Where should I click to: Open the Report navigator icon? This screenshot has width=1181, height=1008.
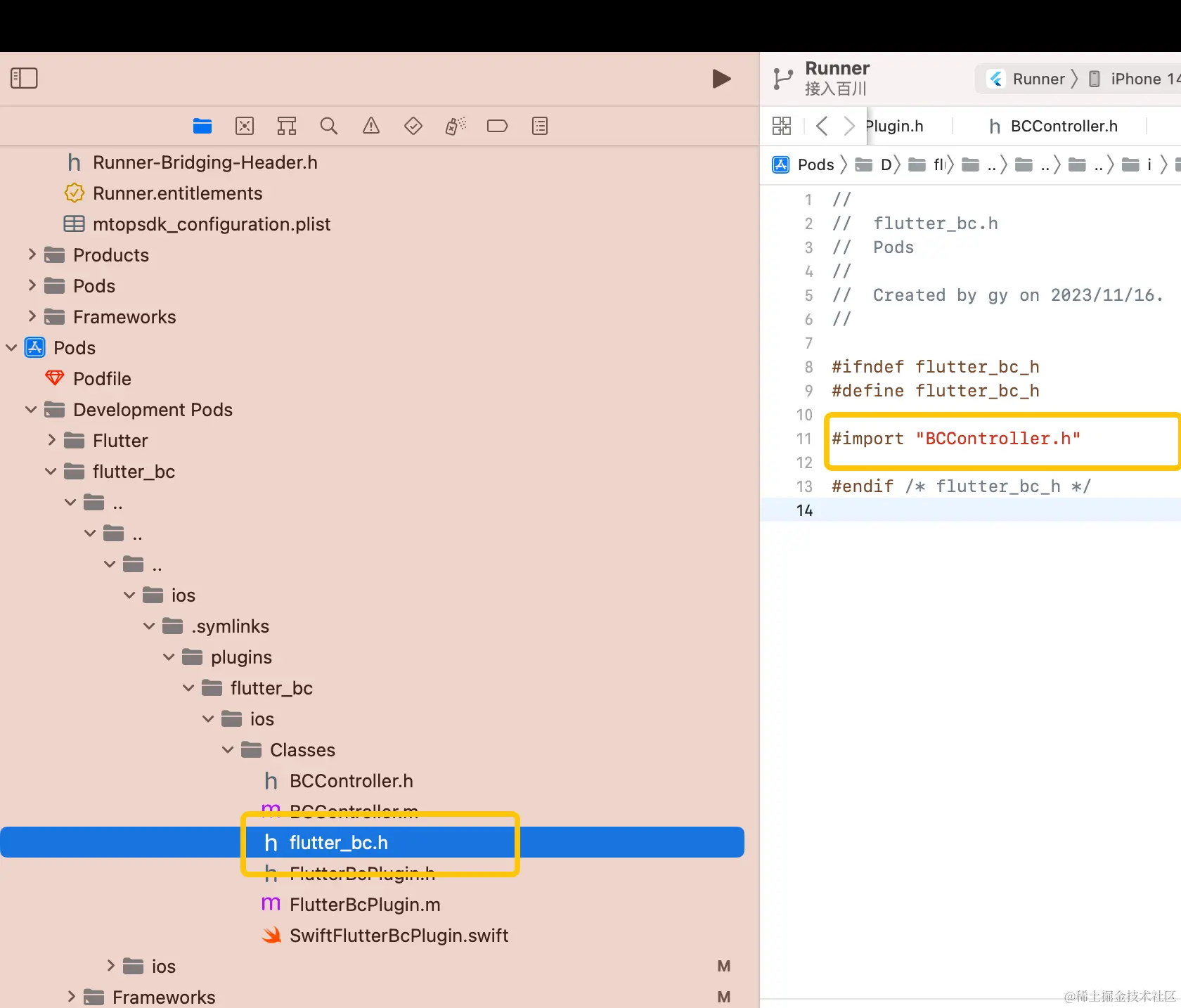point(540,126)
